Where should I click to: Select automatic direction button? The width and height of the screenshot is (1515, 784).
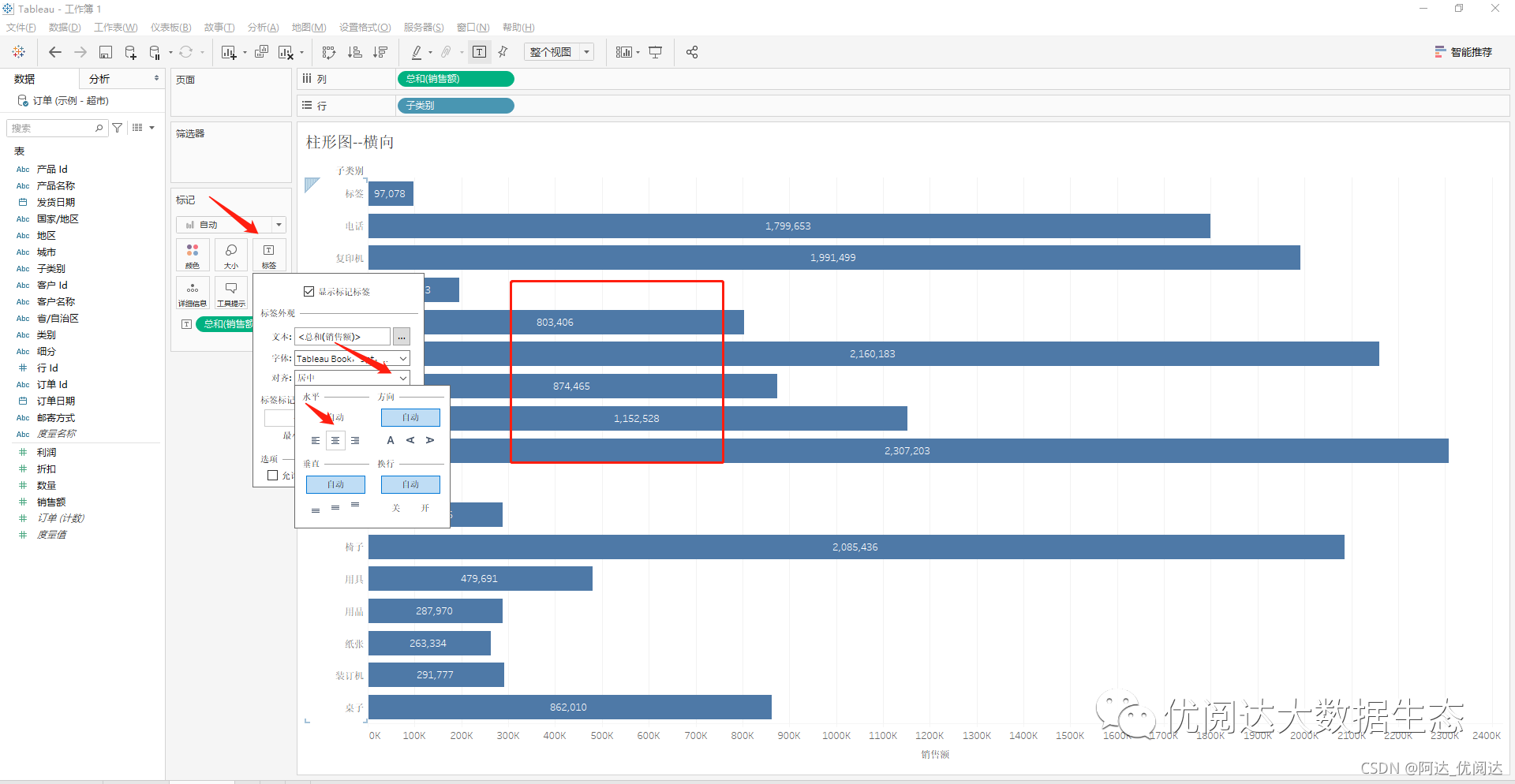pos(410,417)
